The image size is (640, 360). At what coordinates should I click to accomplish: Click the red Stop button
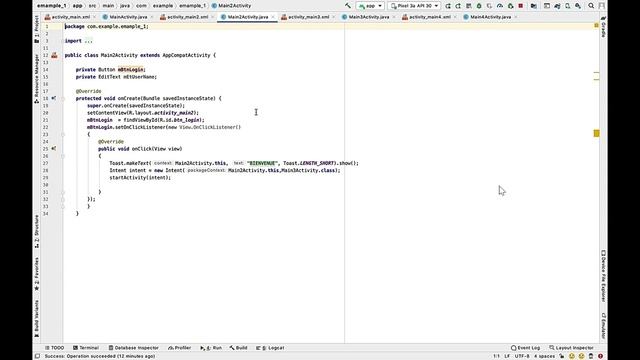[x=521, y=6]
